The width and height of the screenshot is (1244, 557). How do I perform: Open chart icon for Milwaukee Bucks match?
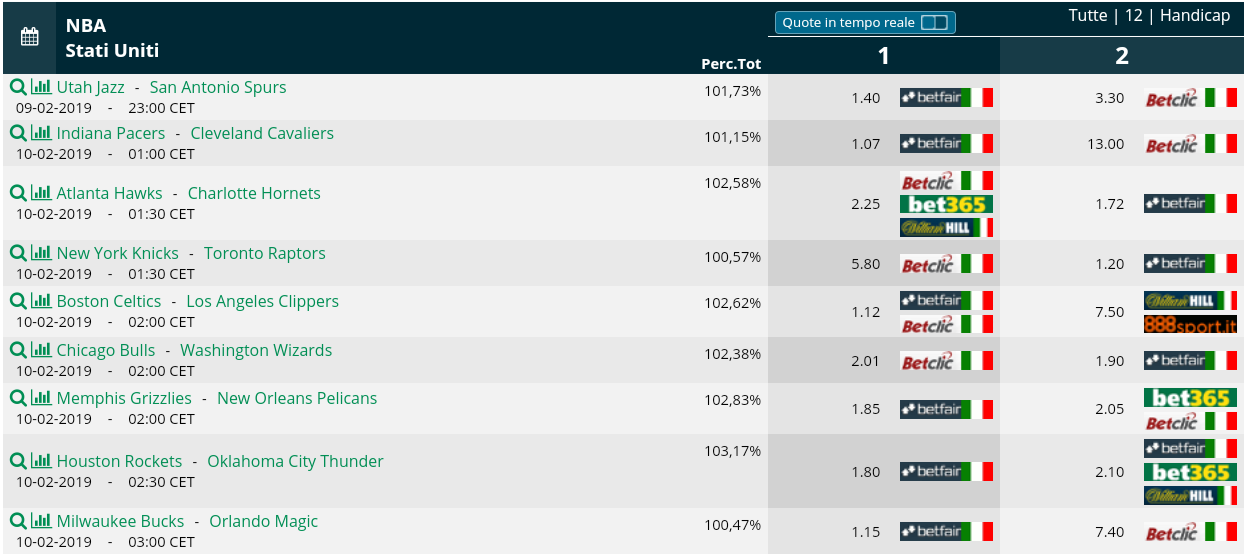pos(41,521)
